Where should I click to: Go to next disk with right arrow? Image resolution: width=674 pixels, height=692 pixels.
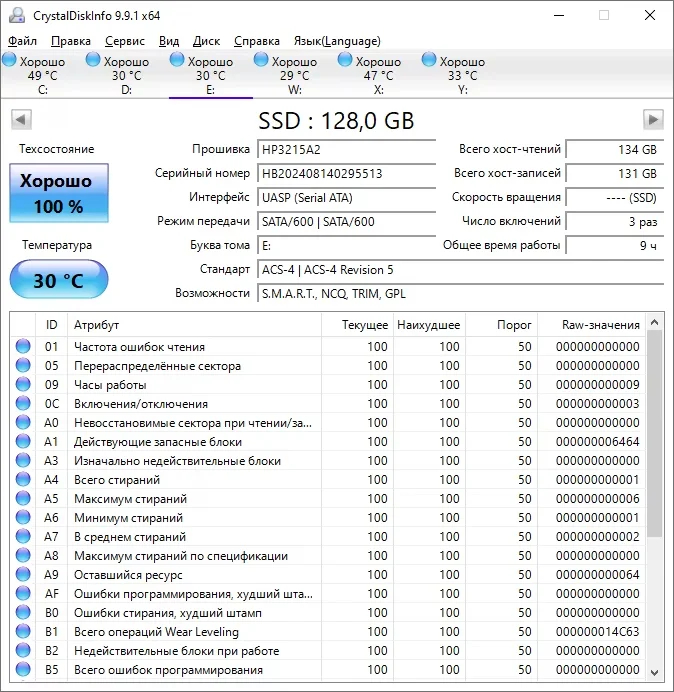click(653, 120)
